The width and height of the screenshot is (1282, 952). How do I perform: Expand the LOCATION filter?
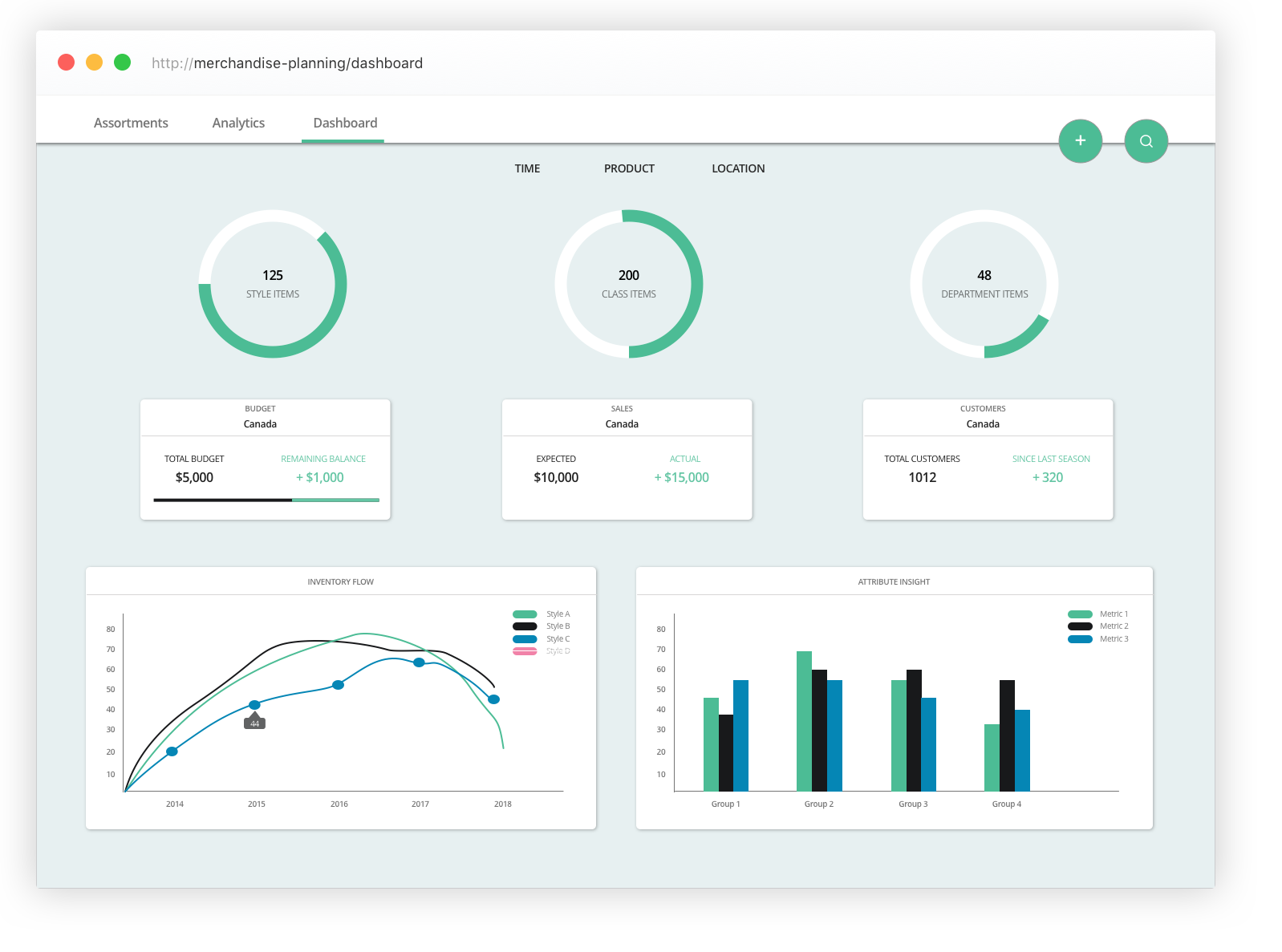point(738,168)
